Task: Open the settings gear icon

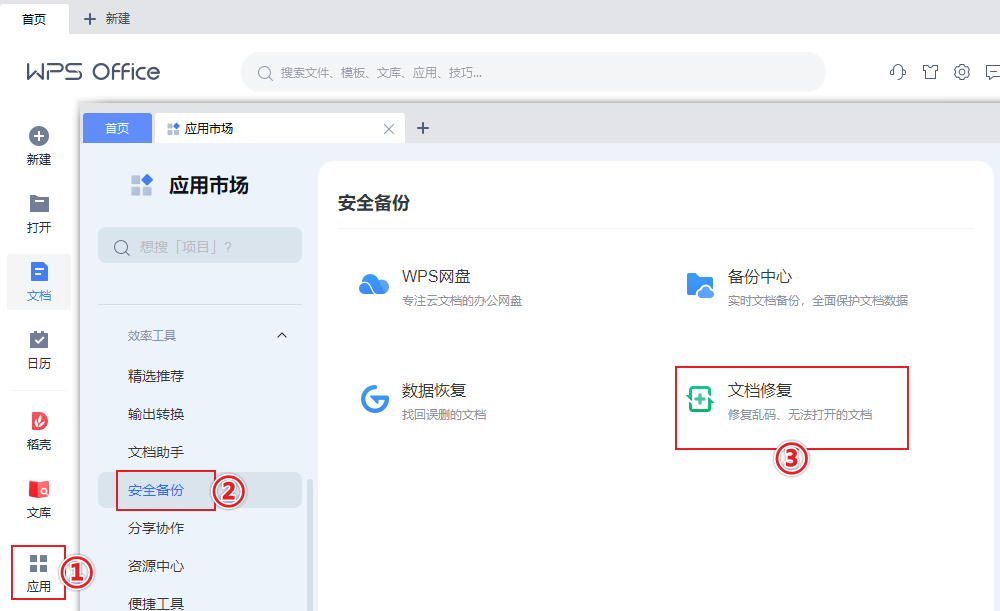Action: tap(962, 72)
